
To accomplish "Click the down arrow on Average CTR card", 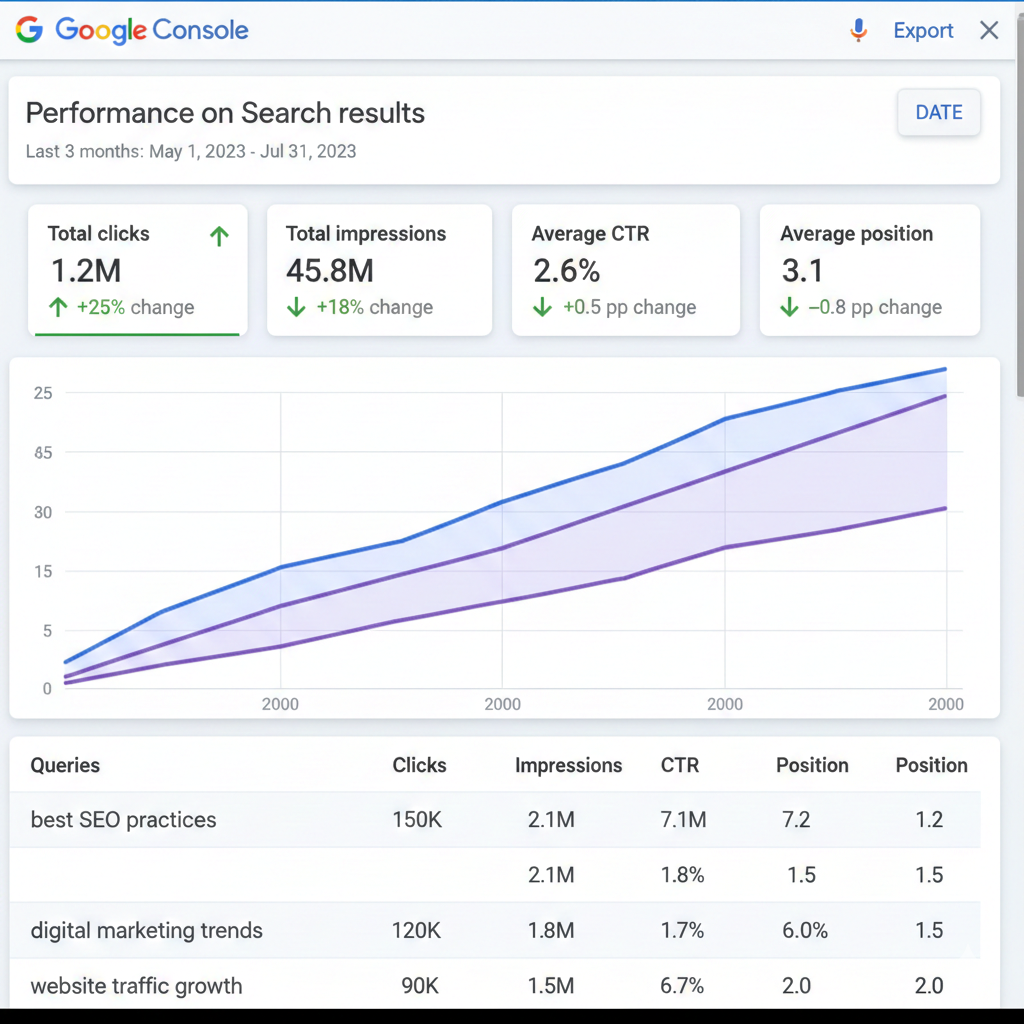I will pos(541,307).
